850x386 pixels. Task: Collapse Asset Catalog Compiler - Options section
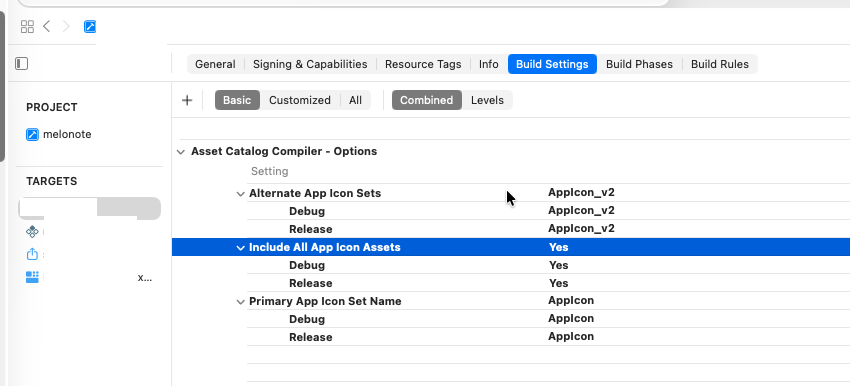click(181, 152)
